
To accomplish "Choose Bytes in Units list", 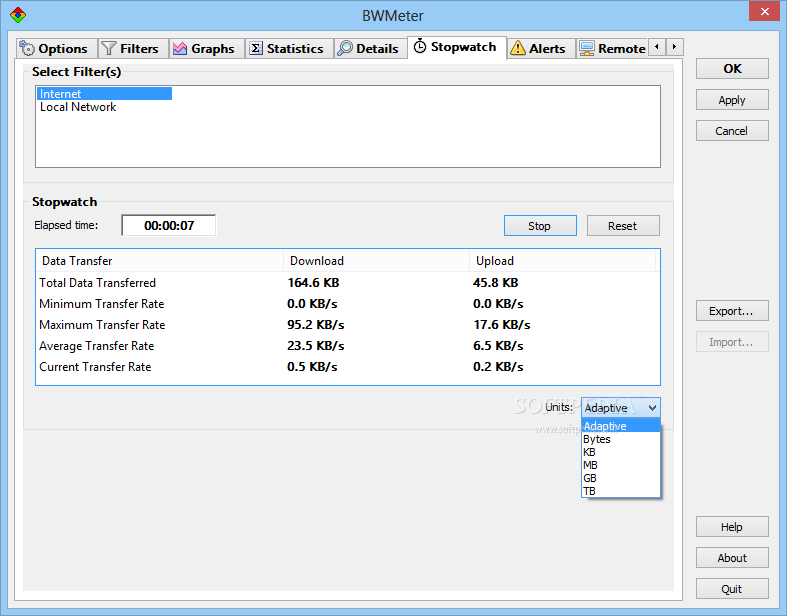I will [x=621, y=439].
